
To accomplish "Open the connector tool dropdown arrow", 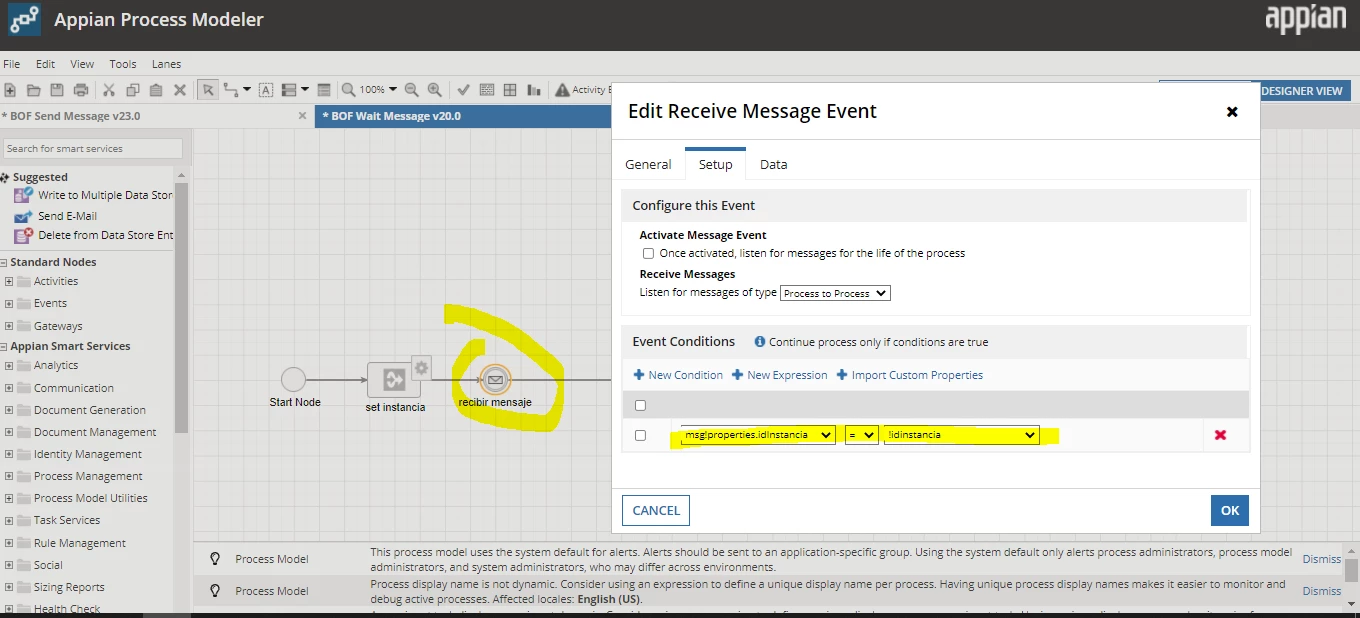I will tap(247, 90).
